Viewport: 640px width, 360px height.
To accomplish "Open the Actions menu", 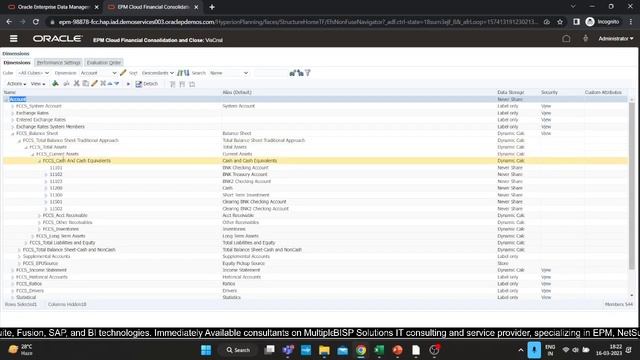I will tap(16, 84).
